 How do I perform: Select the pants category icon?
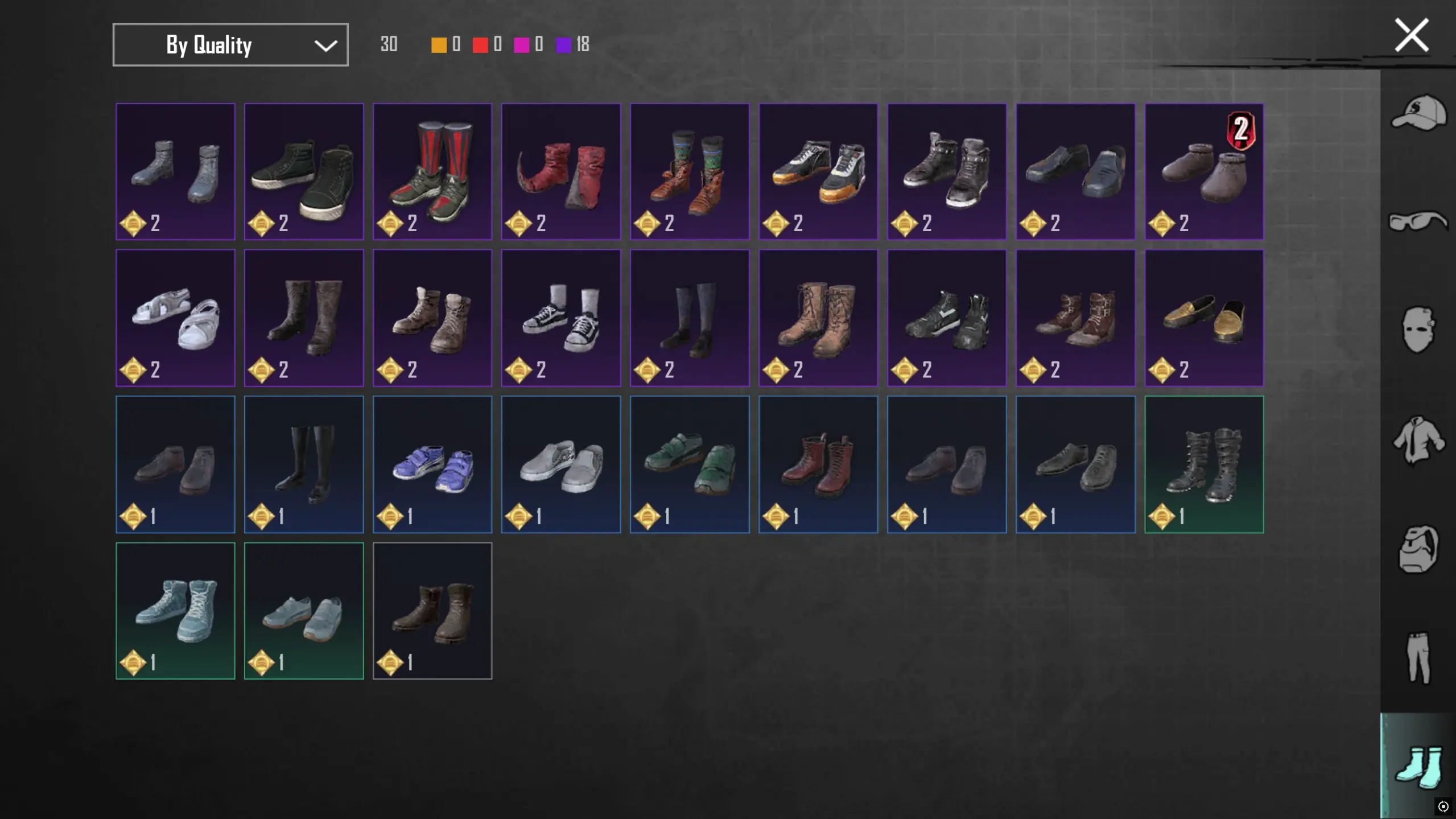pyautogui.click(x=1418, y=657)
